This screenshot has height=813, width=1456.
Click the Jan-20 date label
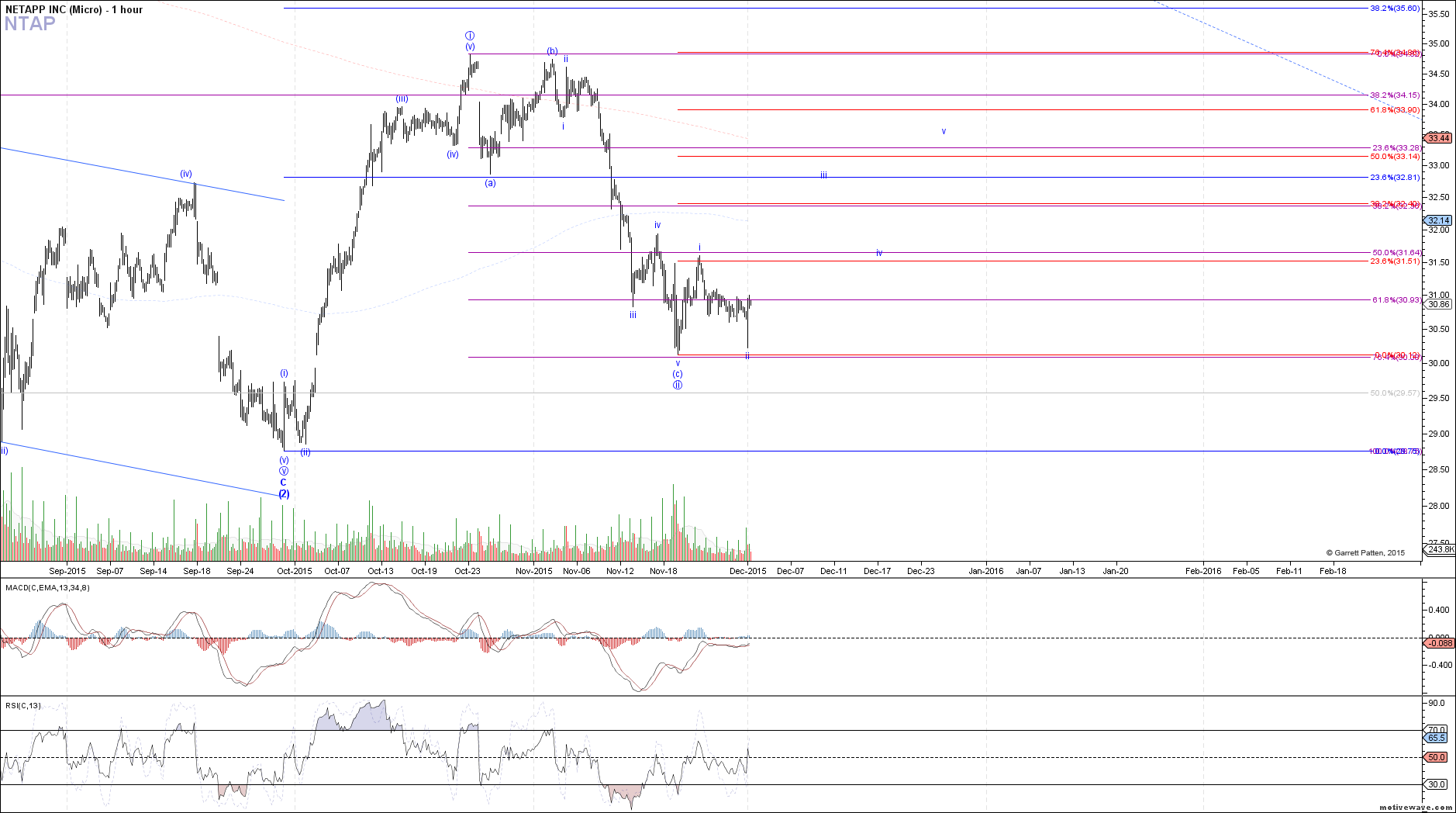point(1116,571)
